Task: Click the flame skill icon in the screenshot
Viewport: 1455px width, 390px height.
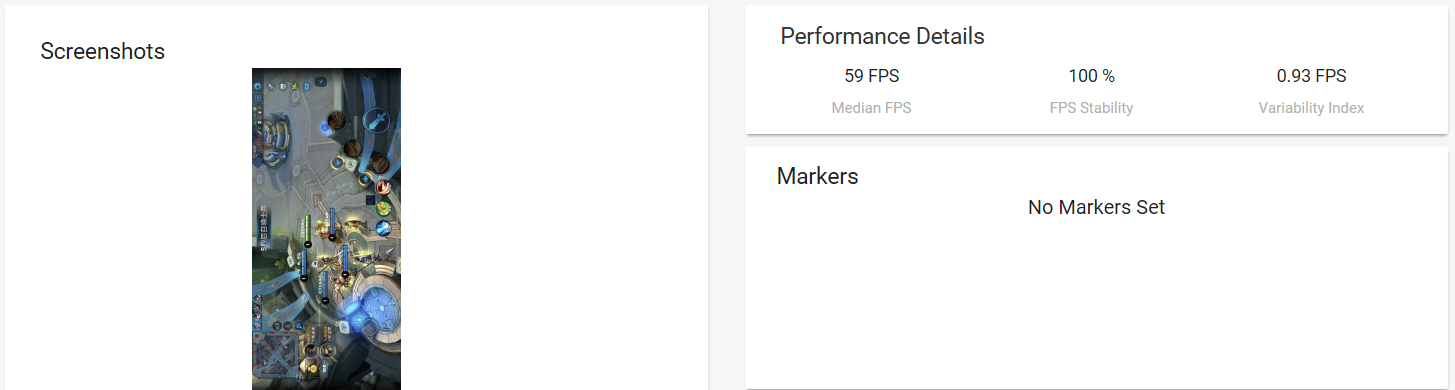Action: click(383, 187)
